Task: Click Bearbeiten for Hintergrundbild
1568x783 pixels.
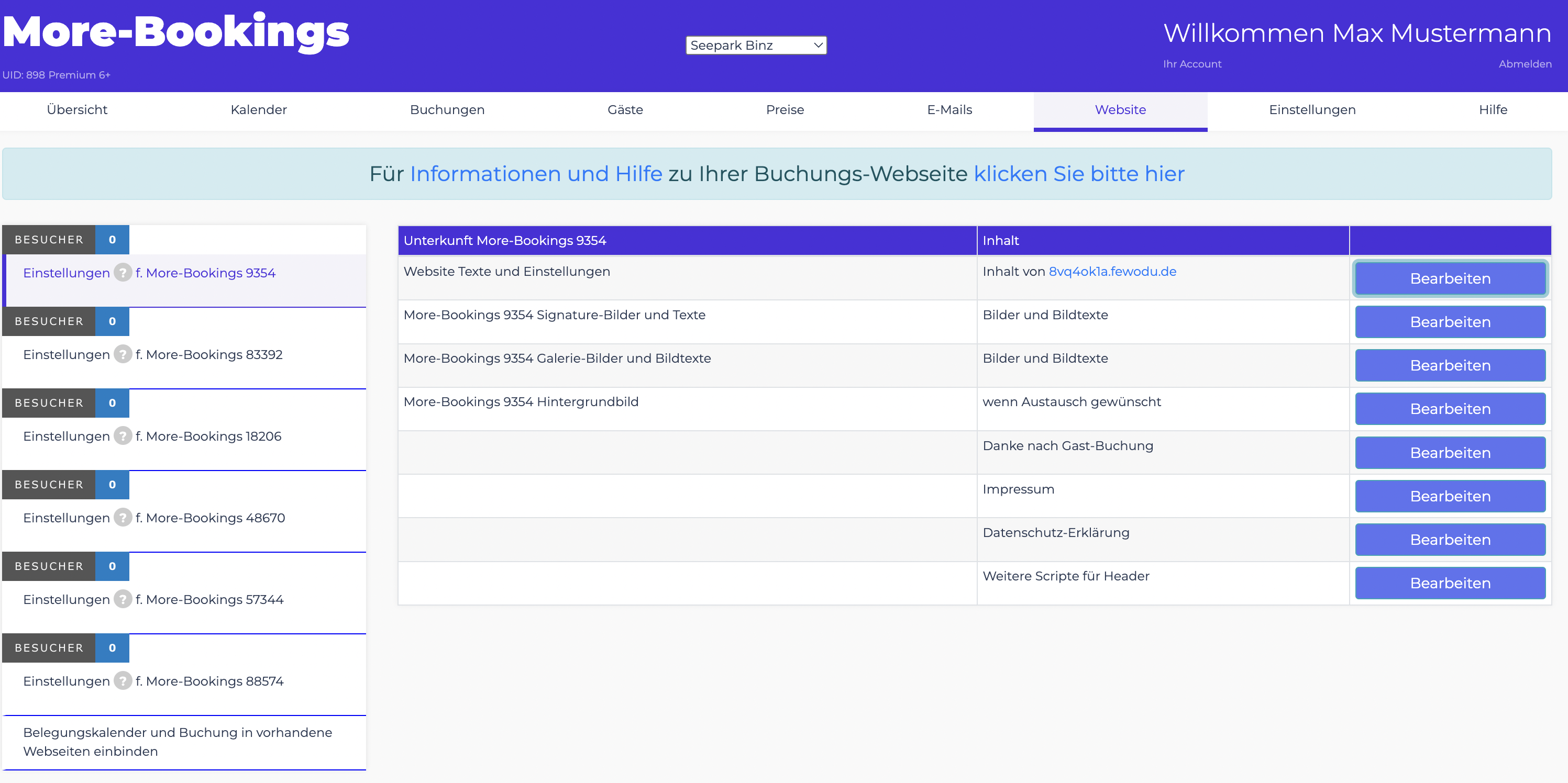Action: (x=1451, y=409)
